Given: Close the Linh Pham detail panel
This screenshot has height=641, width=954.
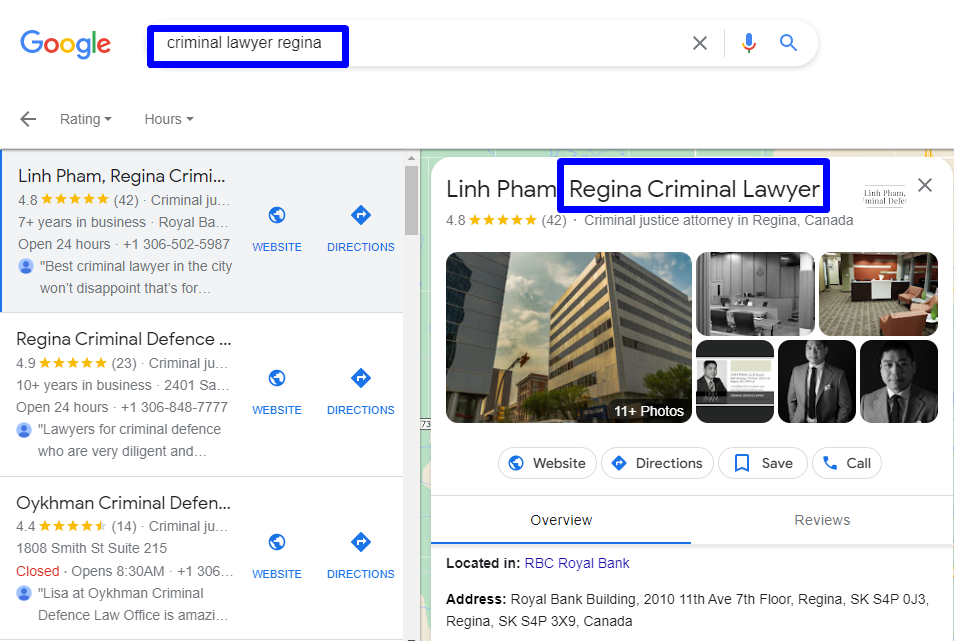Looking at the screenshot, I should pos(925,184).
